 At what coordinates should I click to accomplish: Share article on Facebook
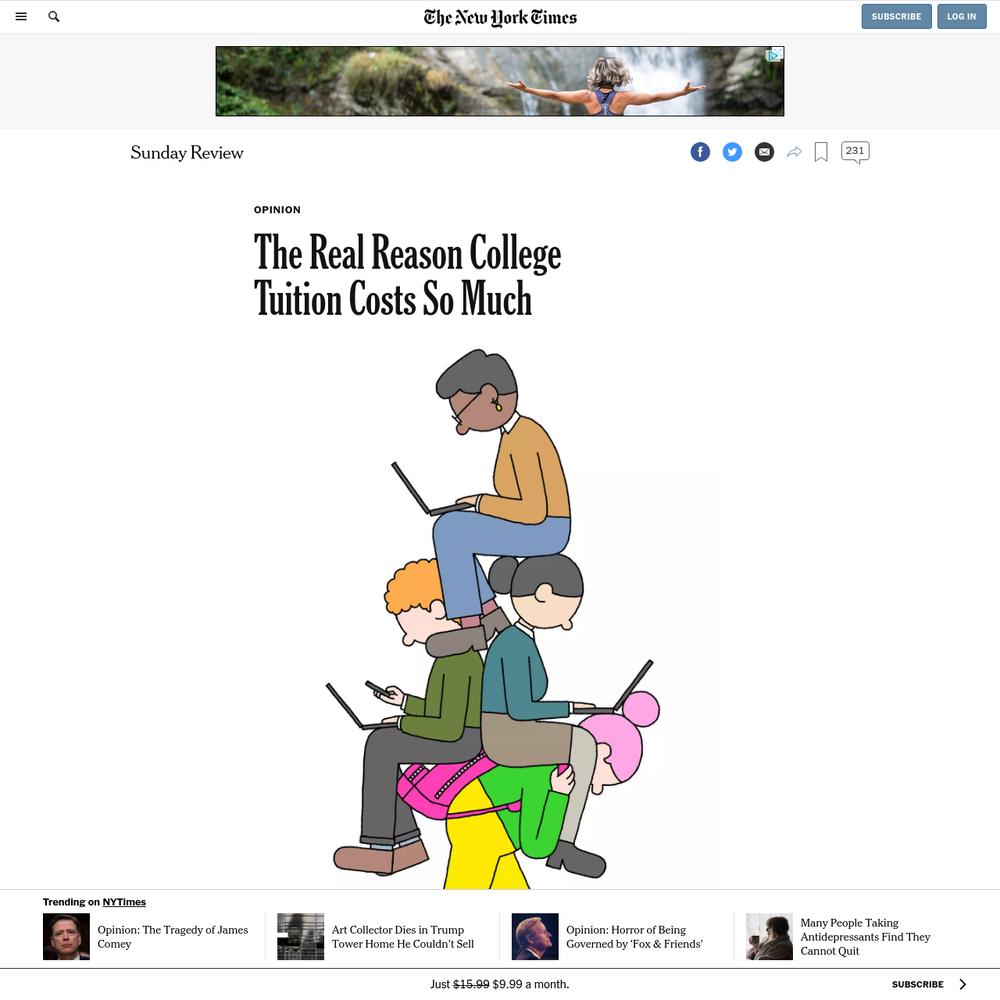[x=700, y=152]
